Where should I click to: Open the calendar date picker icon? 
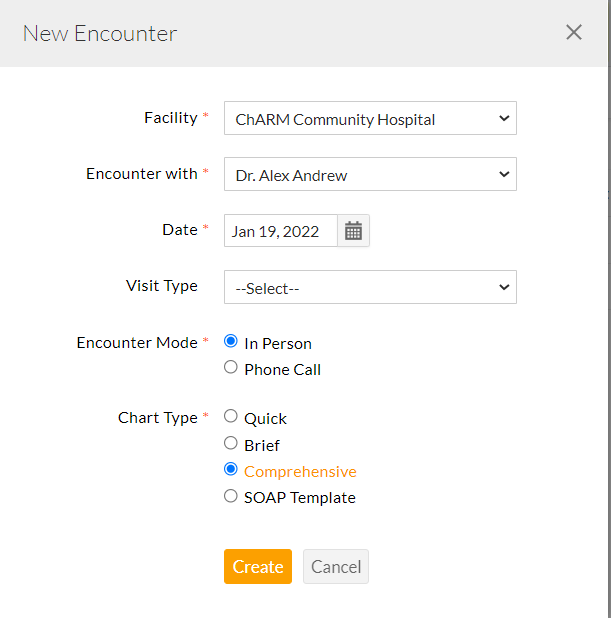click(x=353, y=231)
